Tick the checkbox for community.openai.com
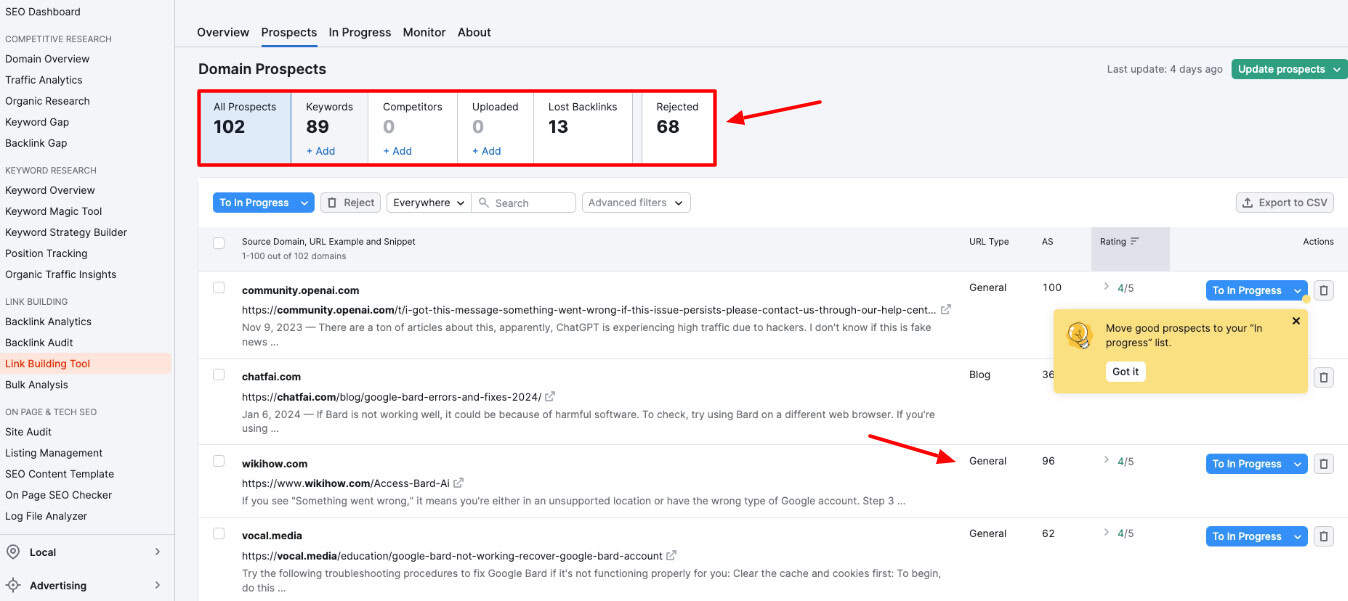Screen dimensions: 1348x601 [219, 288]
